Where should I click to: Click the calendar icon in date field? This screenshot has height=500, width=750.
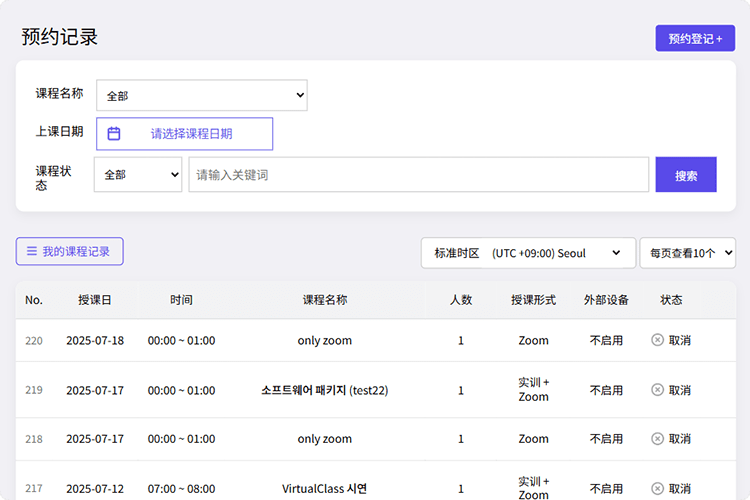[x=114, y=133]
